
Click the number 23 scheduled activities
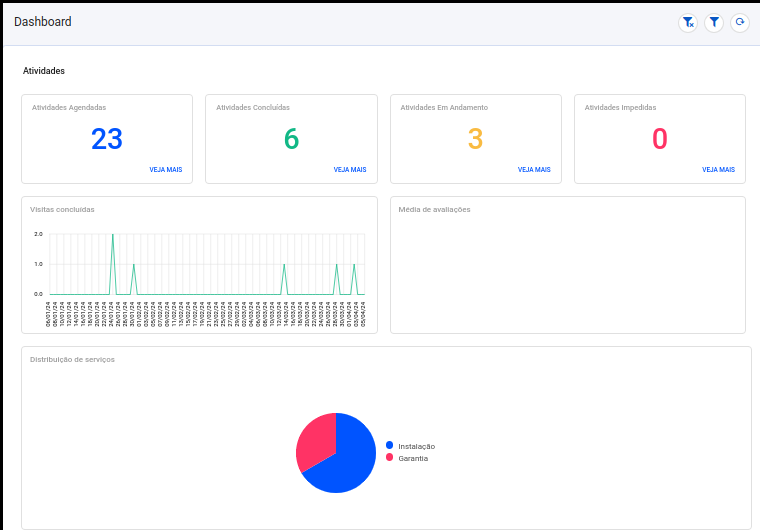tap(107, 139)
